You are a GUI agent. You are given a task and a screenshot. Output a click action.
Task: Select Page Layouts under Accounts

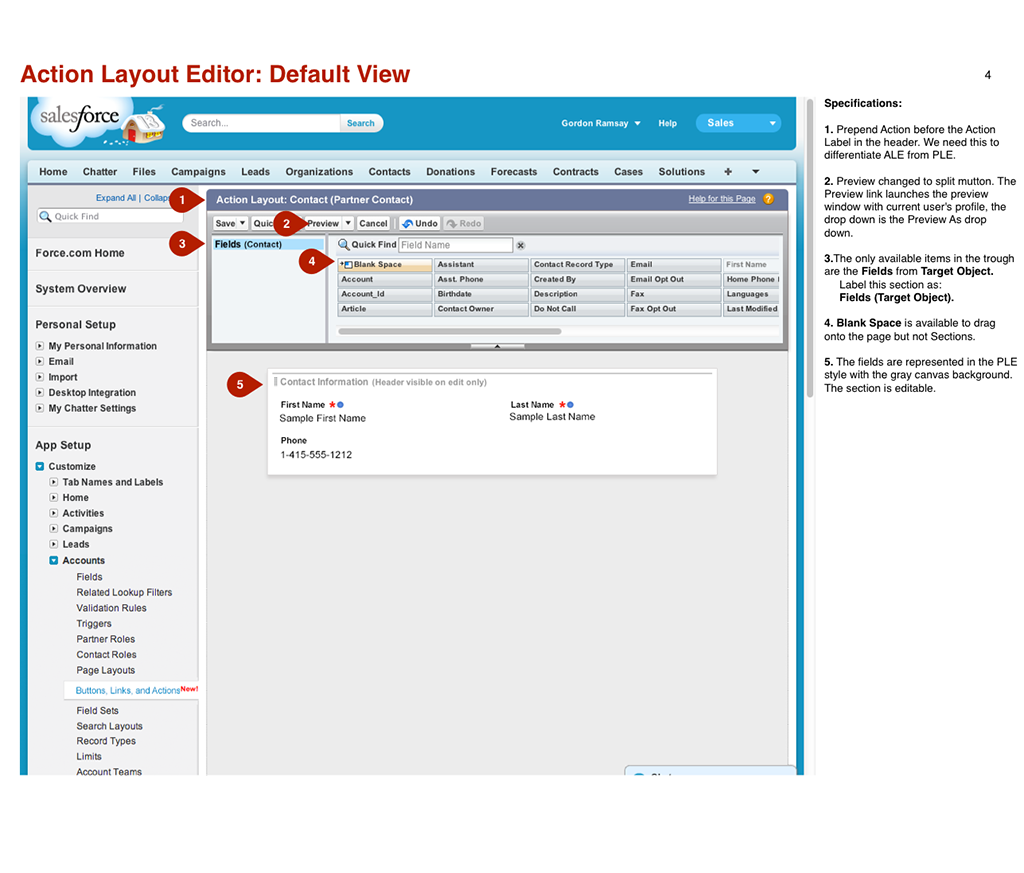106,670
